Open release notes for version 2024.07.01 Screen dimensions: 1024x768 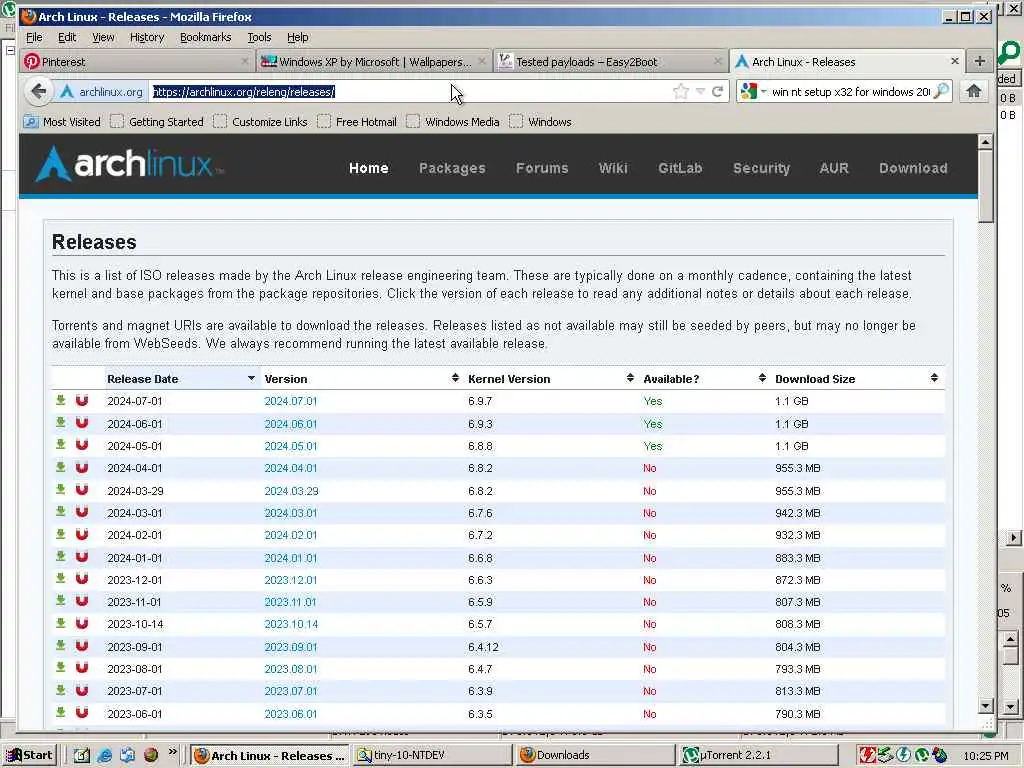coord(291,401)
